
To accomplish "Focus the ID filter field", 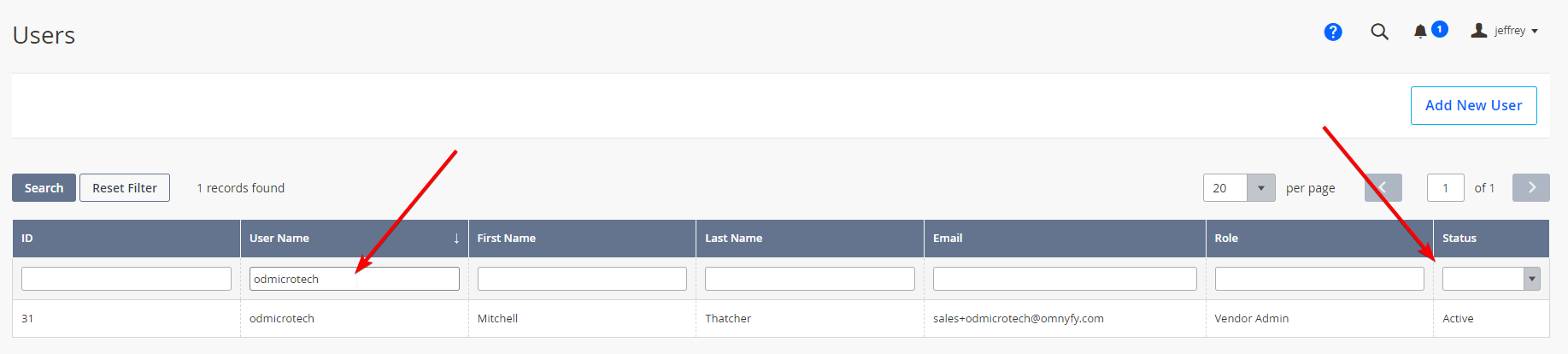I will click(126, 279).
